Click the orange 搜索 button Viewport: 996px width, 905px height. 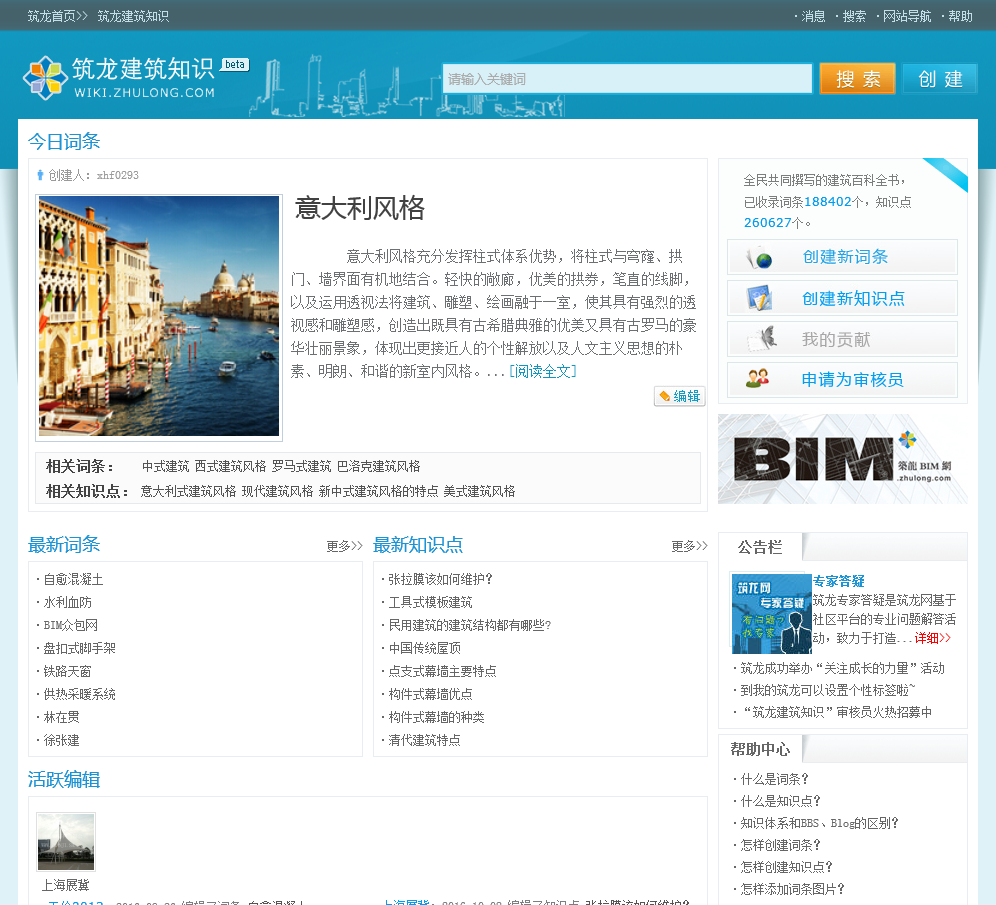(858, 79)
